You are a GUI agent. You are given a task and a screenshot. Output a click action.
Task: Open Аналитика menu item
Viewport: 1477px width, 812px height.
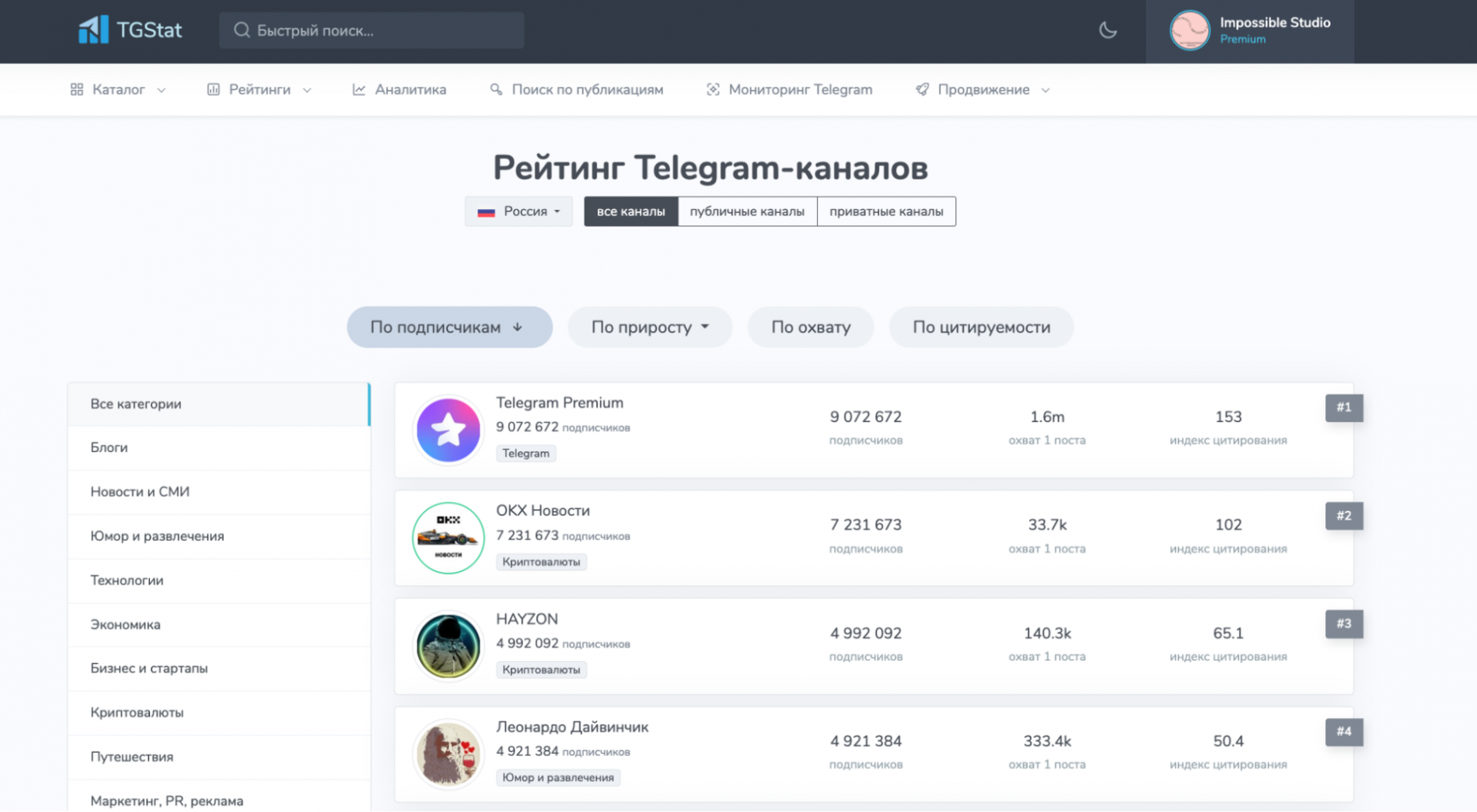[x=399, y=89]
